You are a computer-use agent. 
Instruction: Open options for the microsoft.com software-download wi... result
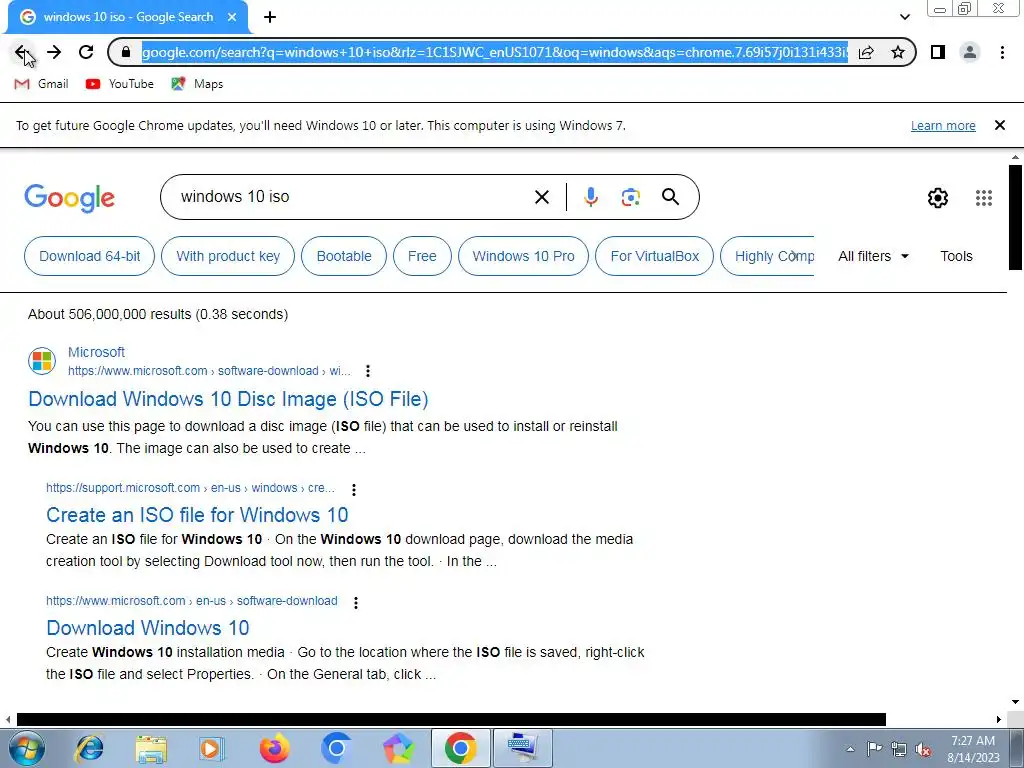tap(368, 371)
